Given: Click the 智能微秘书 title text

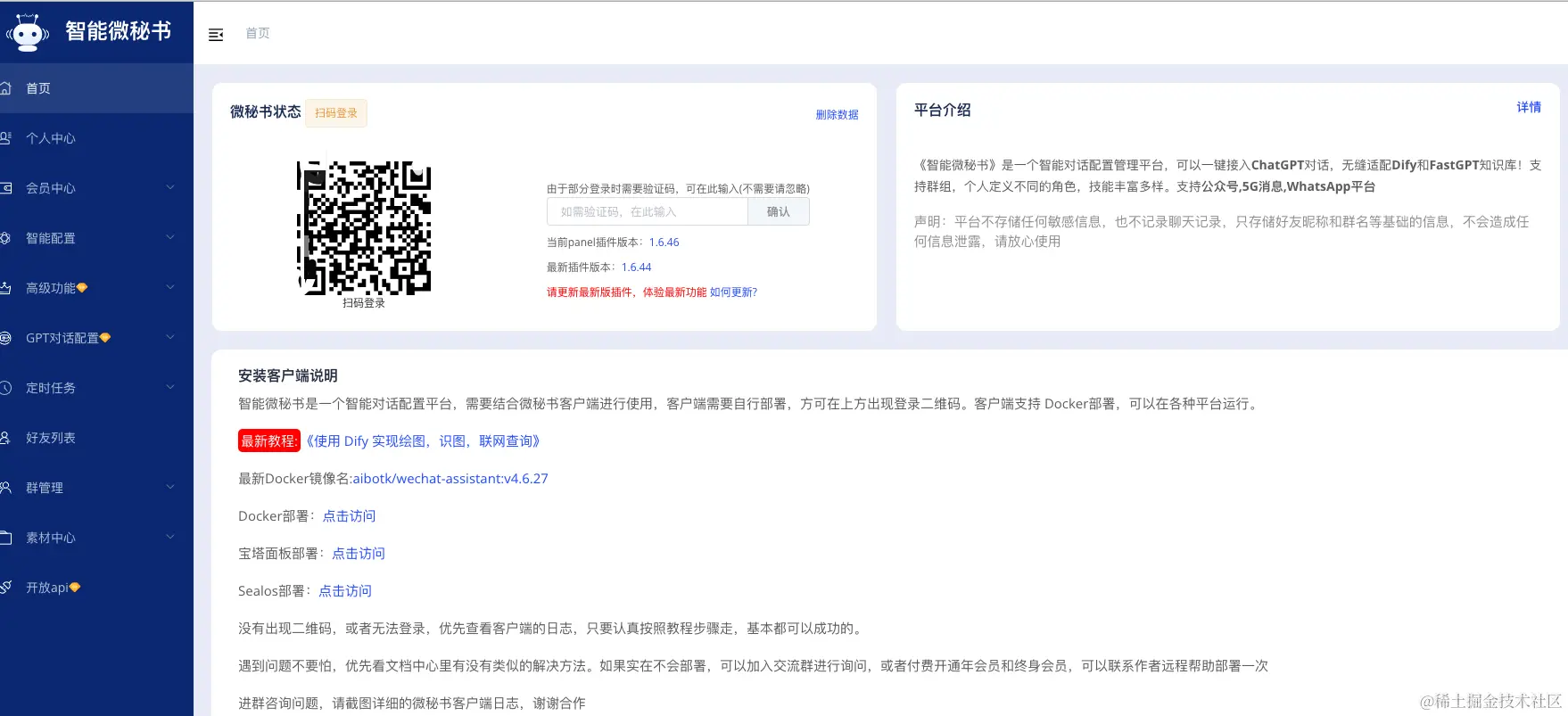Looking at the screenshot, I should tap(119, 31).
